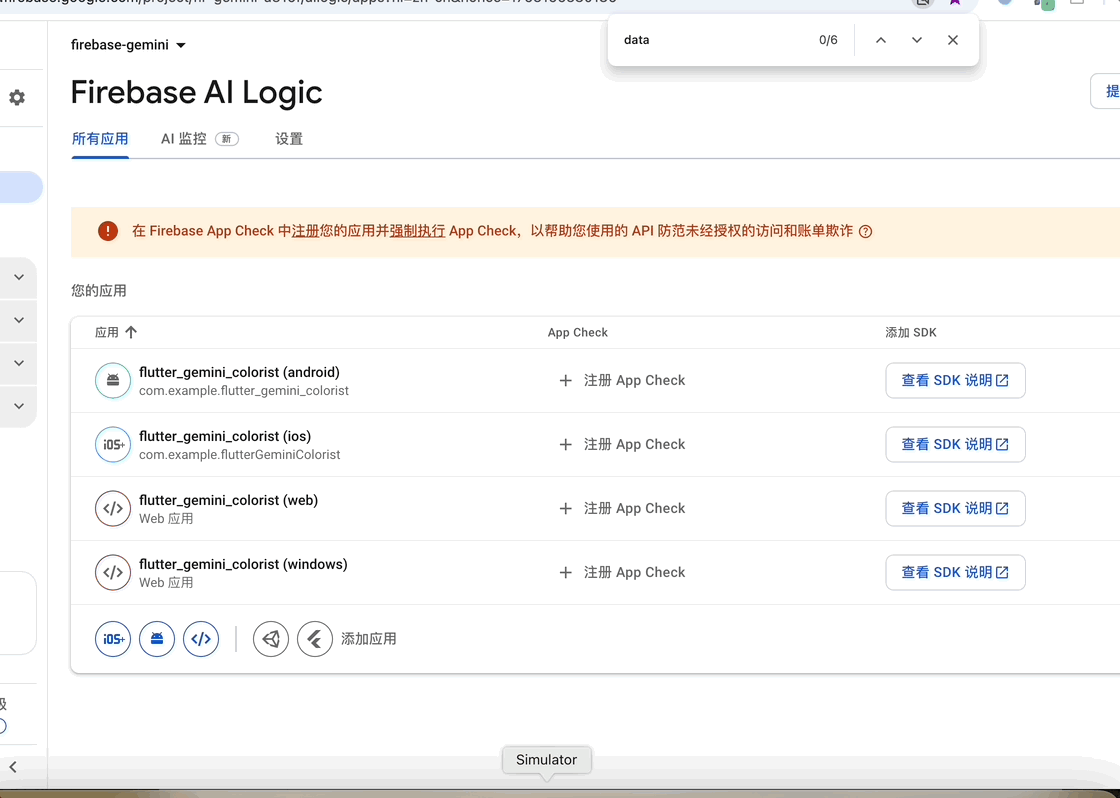Click plus icon for web 注册 App Check
Screen dimensions: 1120x798
coord(566,509)
